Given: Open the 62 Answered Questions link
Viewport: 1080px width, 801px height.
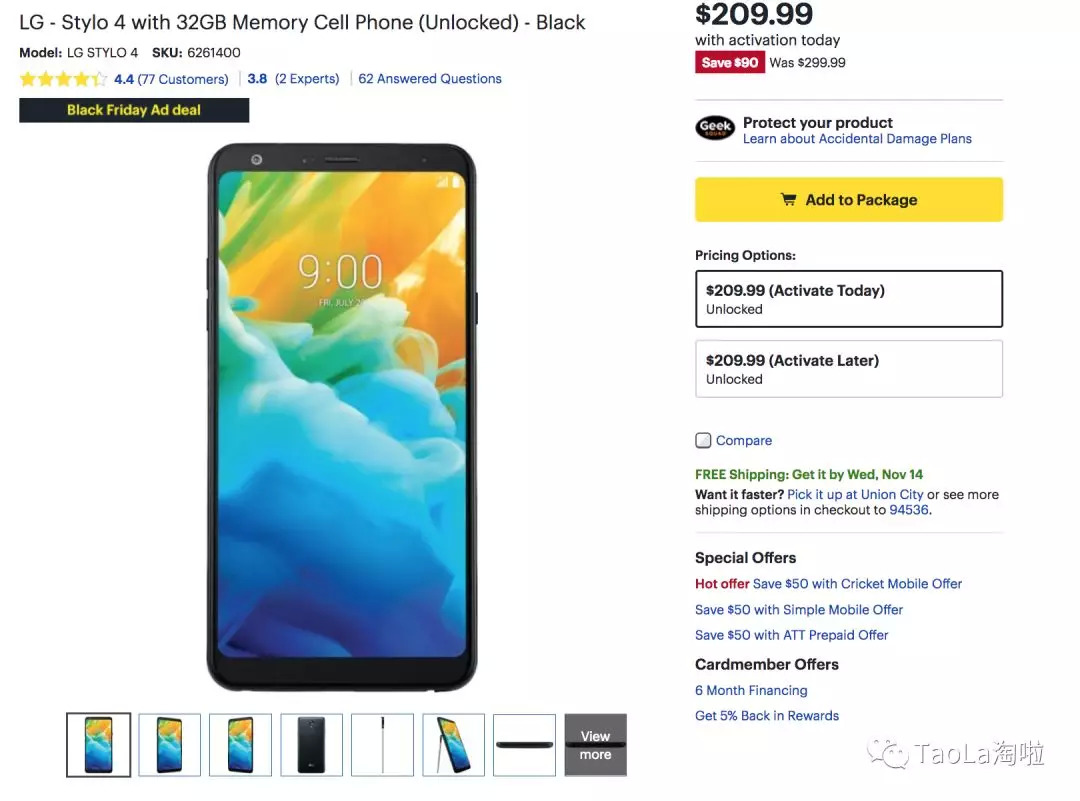Looking at the screenshot, I should pos(430,79).
